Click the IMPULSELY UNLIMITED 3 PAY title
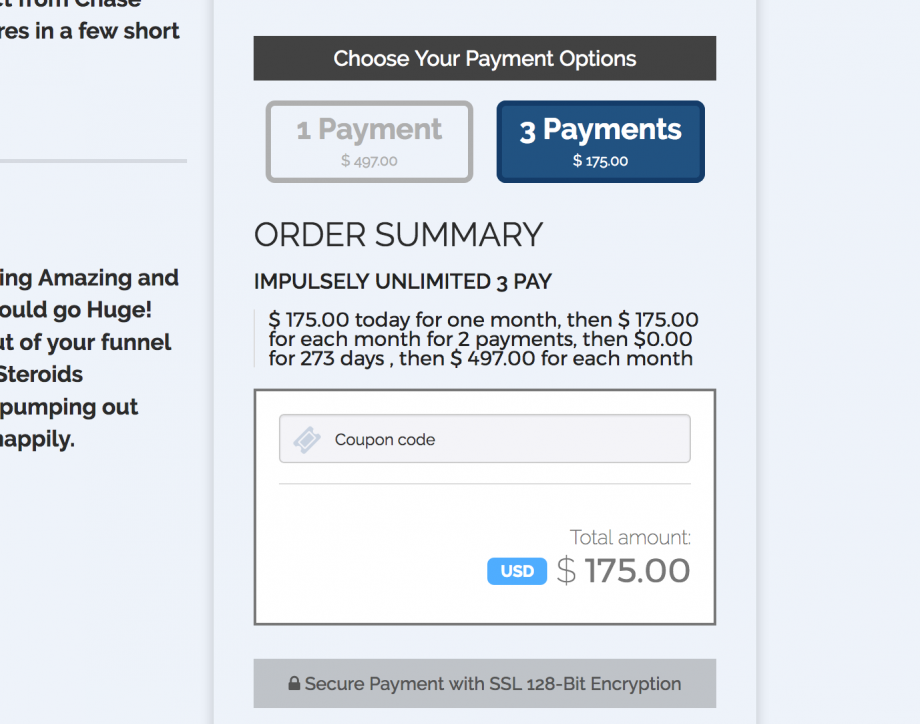The height and width of the screenshot is (724, 920). click(x=403, y=282)
